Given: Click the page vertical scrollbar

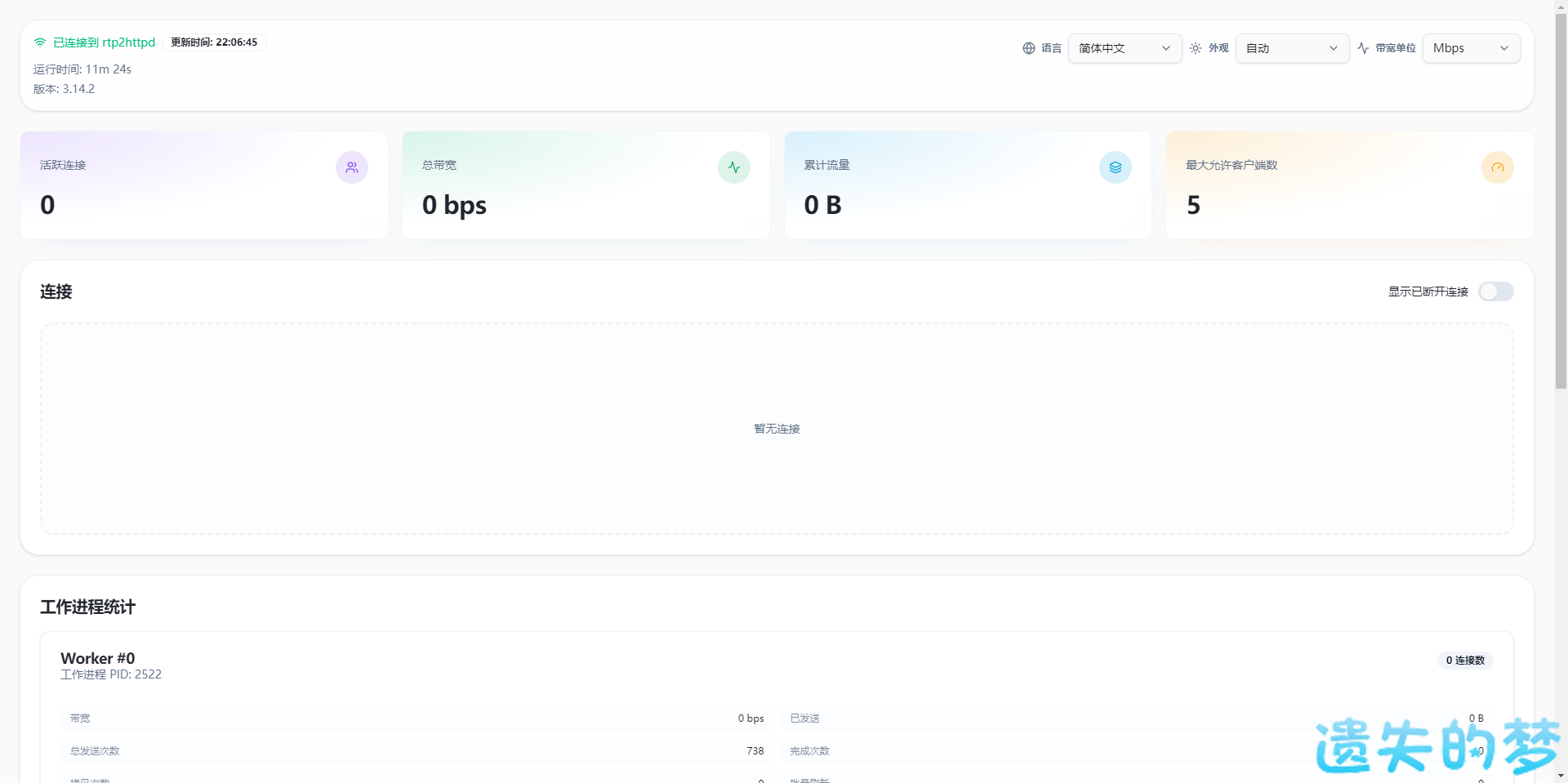Looking at the screenshot, I should point(1561,200).
